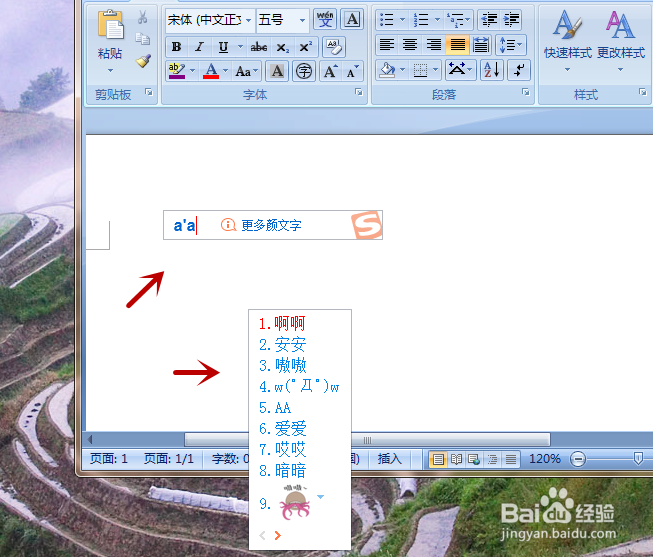653x557 pixels.
Task: Apply character border icon
Action: click(x=352, y=19)
